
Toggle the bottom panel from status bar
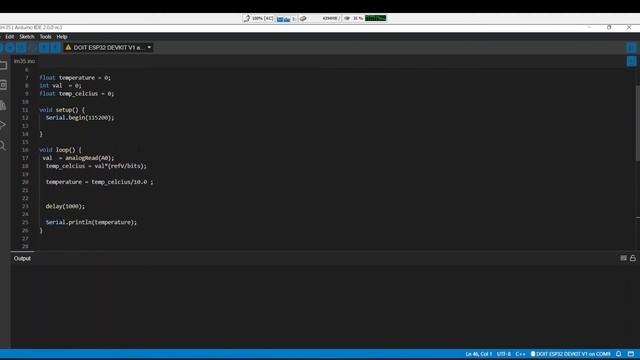point(631,354)
